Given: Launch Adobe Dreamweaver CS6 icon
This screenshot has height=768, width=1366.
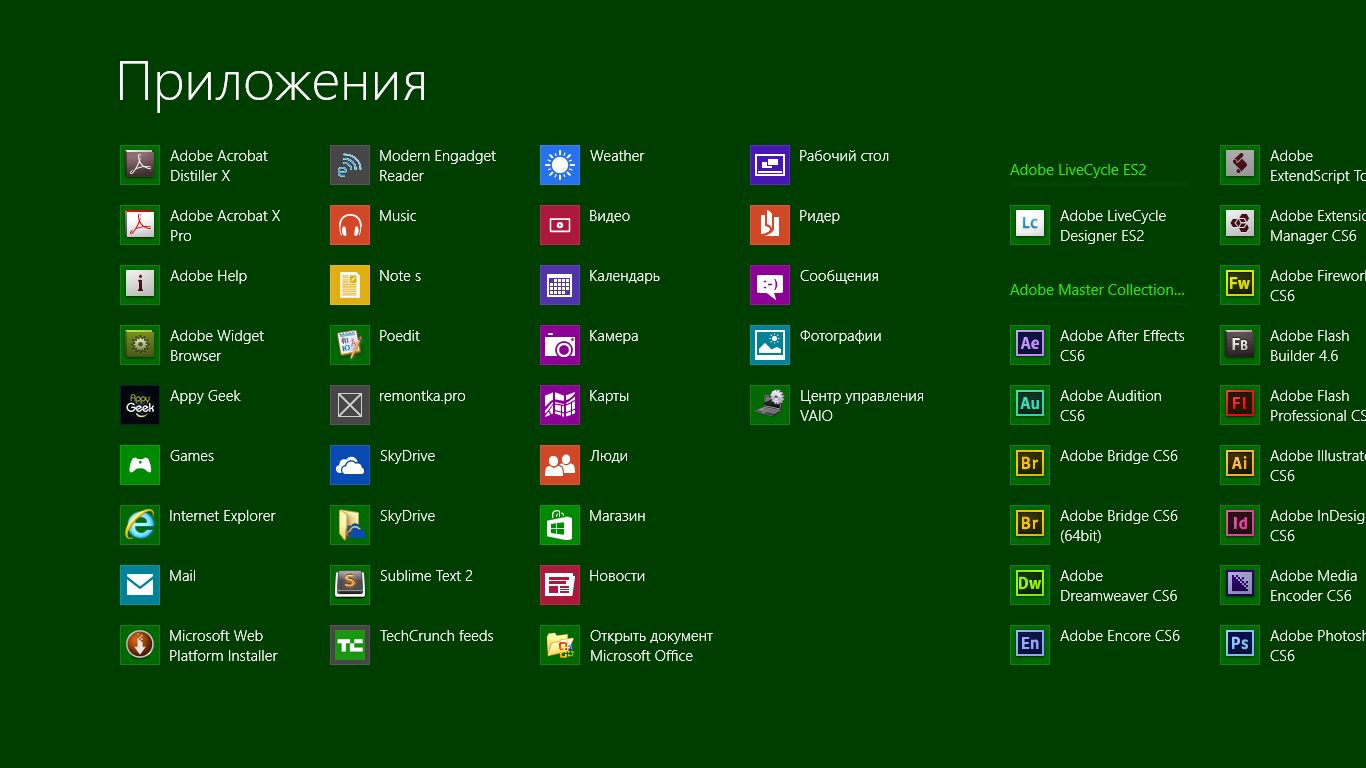Looking at the screenshot, I should coord(1030,585).
